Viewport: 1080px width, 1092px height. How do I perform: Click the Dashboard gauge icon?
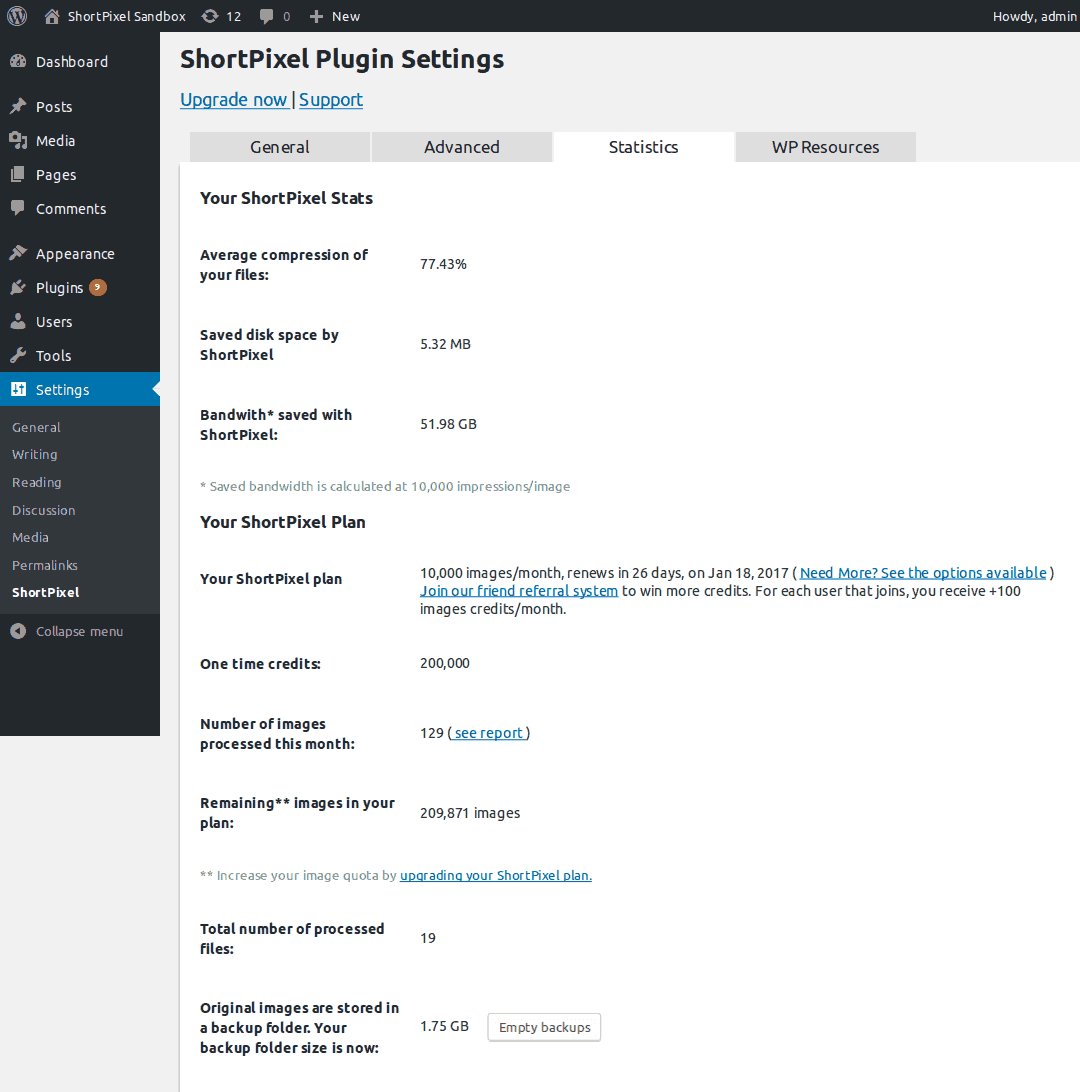[x=18, y=61]
